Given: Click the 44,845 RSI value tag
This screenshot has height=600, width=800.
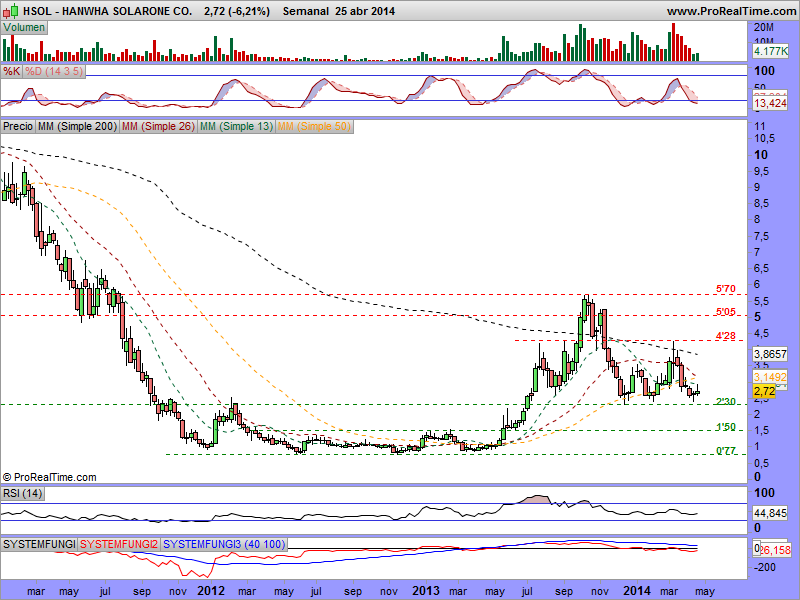Looking at the screenshot, I should [x=770, y=513].
